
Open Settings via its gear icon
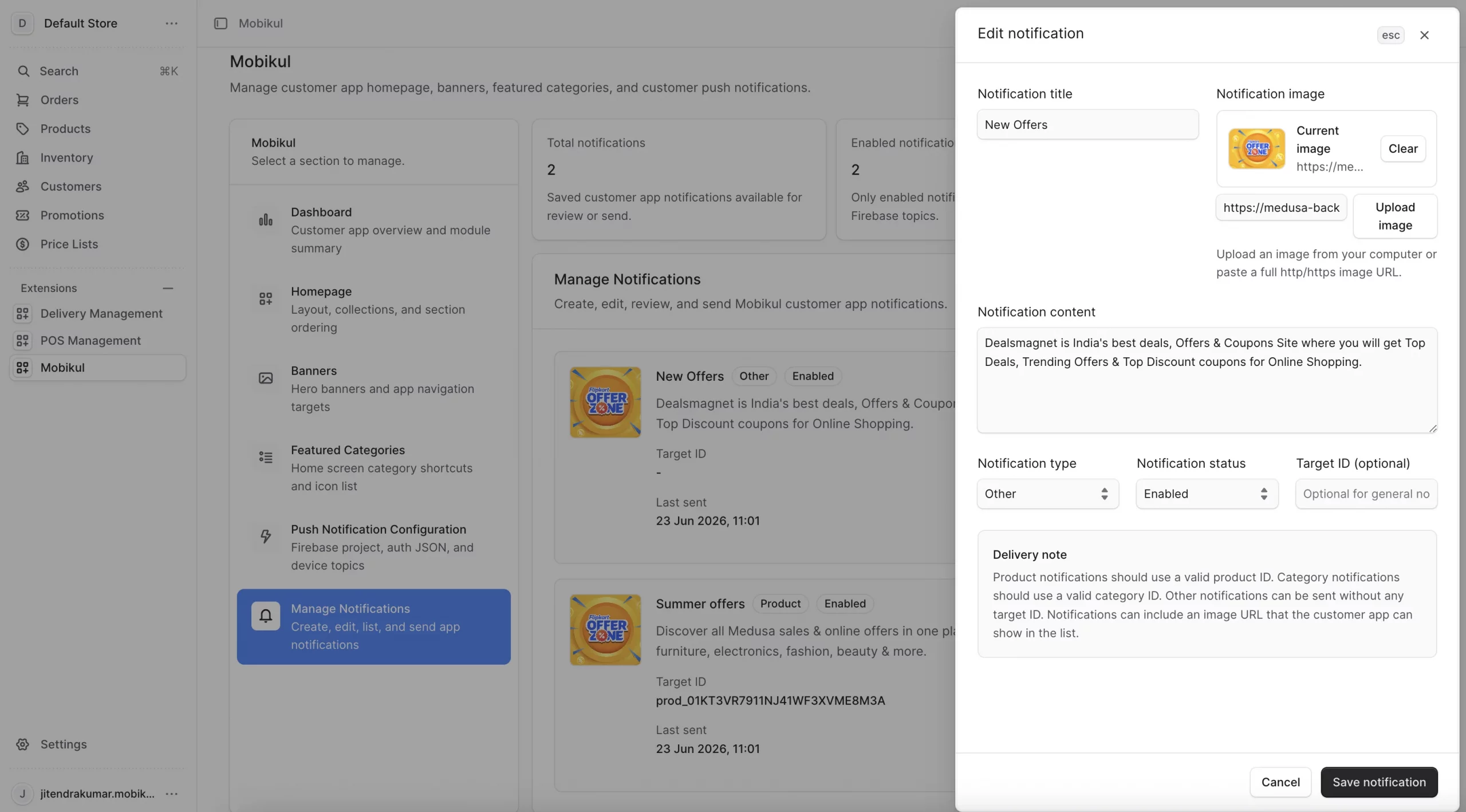pos(23,744)
